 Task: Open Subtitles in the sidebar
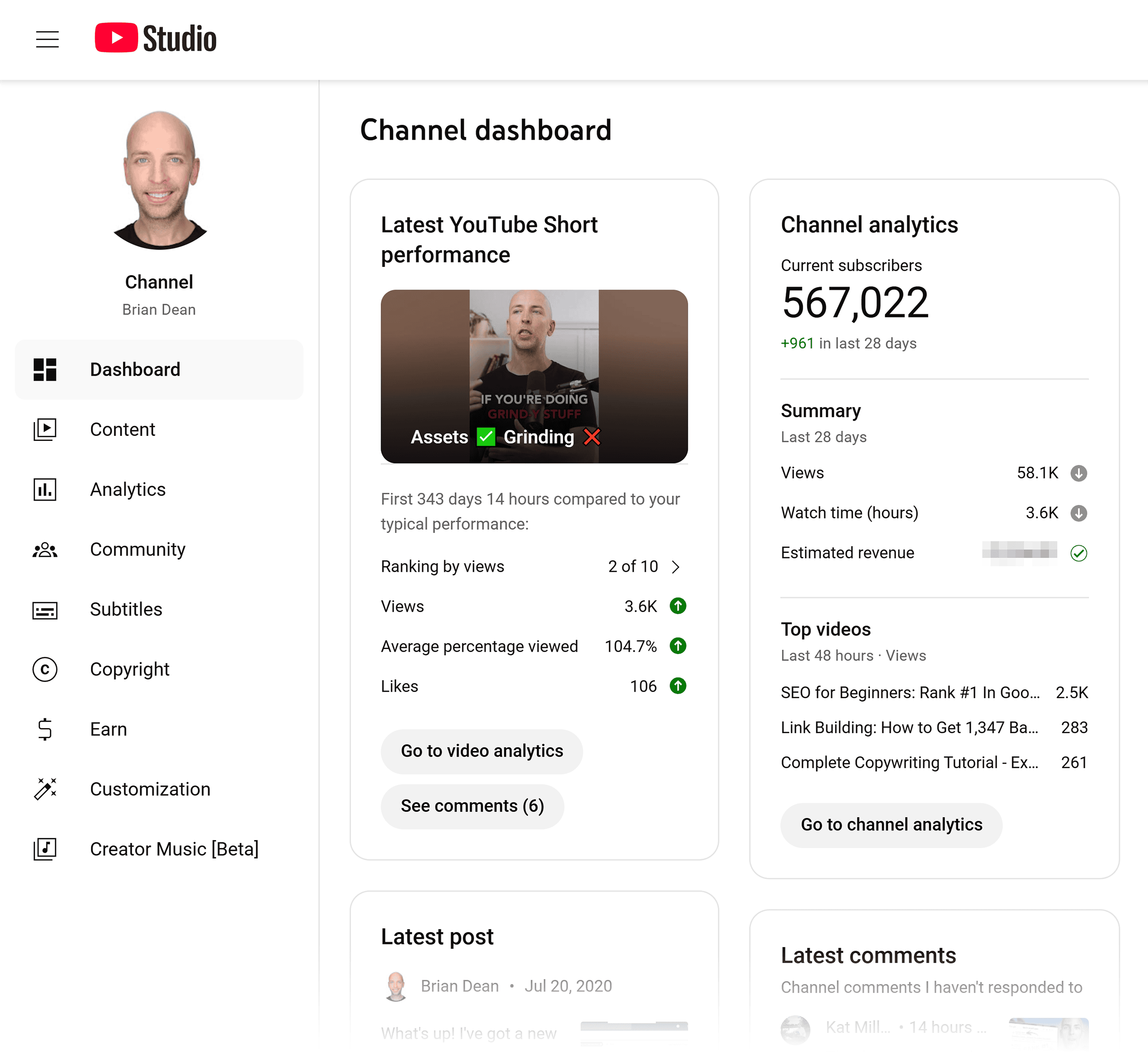pos(159,609)
